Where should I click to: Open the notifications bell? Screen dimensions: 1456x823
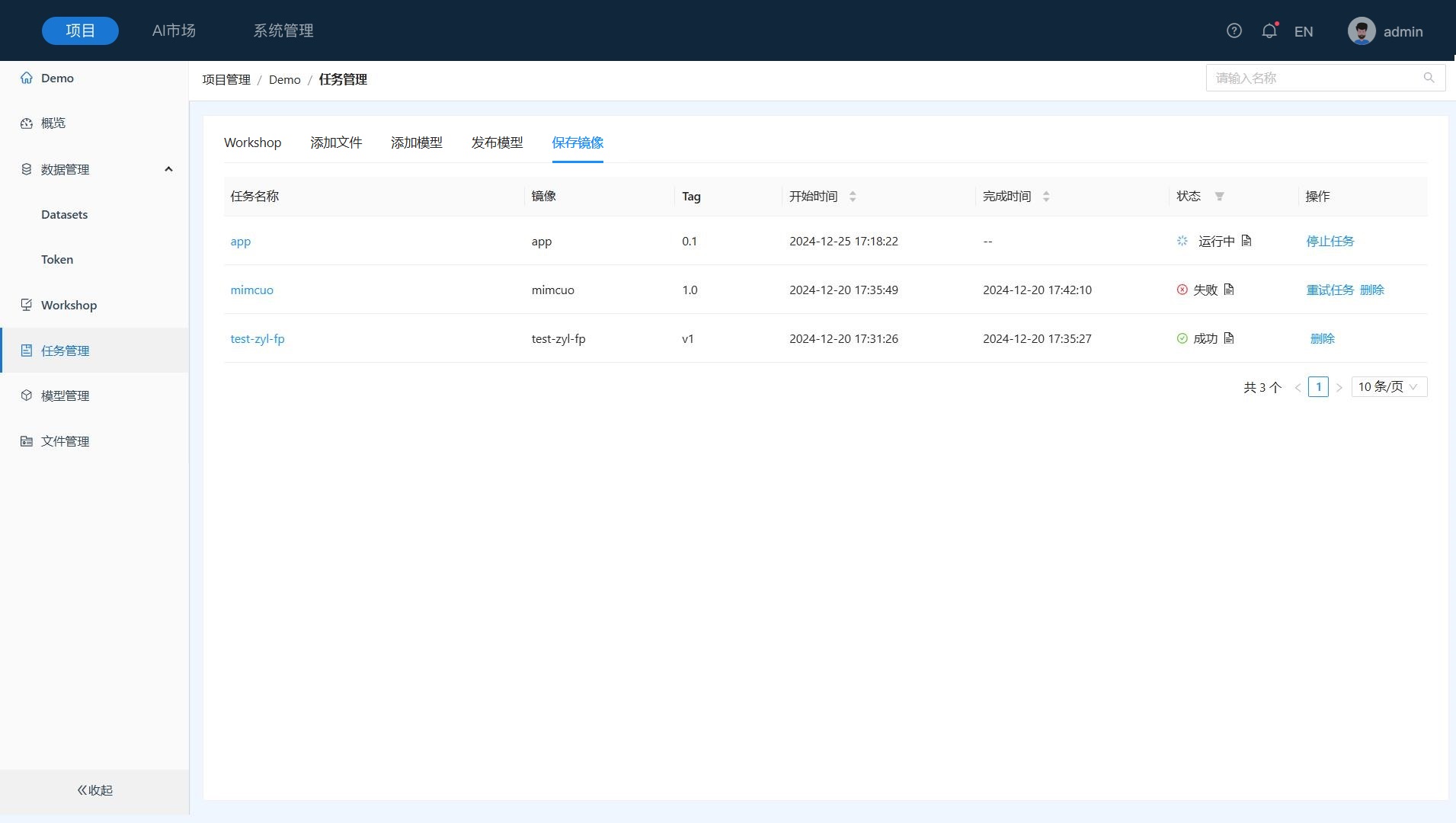1269,31
